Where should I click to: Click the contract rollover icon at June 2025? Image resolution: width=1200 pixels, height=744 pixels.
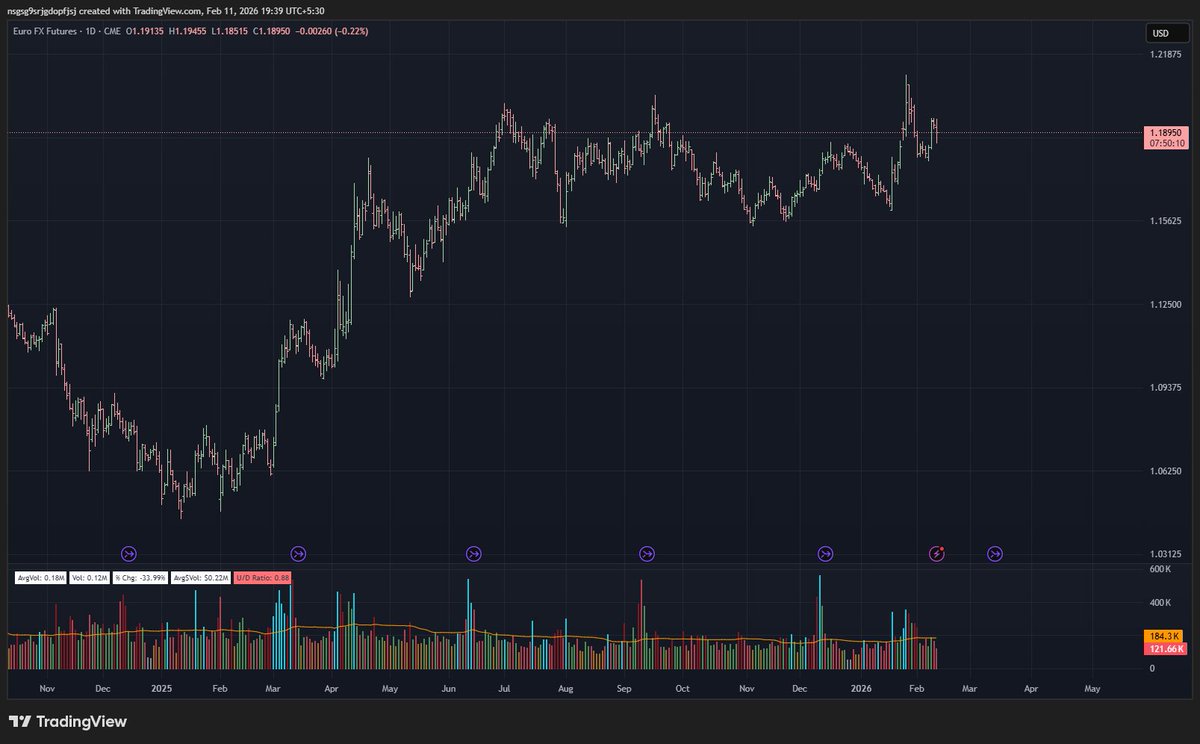click(x=474, y=553)
